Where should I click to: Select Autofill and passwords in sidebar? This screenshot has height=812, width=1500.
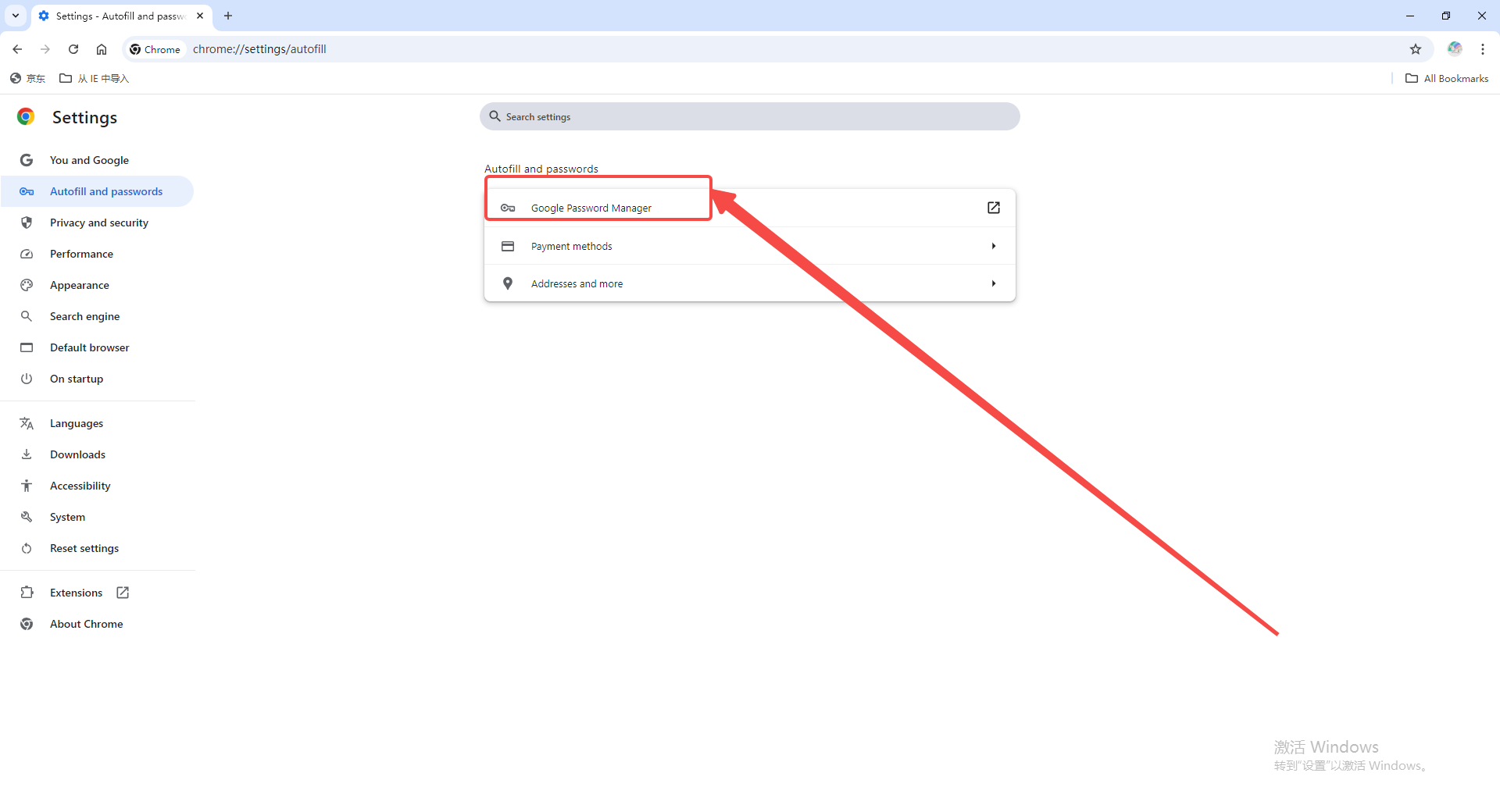pos(98,191)
